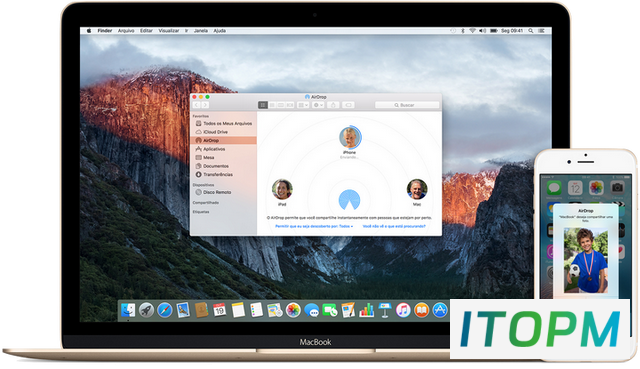Open iTunes from the dock
Image resolution: width=640 pixels, height=369 pixels.
[403, 310]
